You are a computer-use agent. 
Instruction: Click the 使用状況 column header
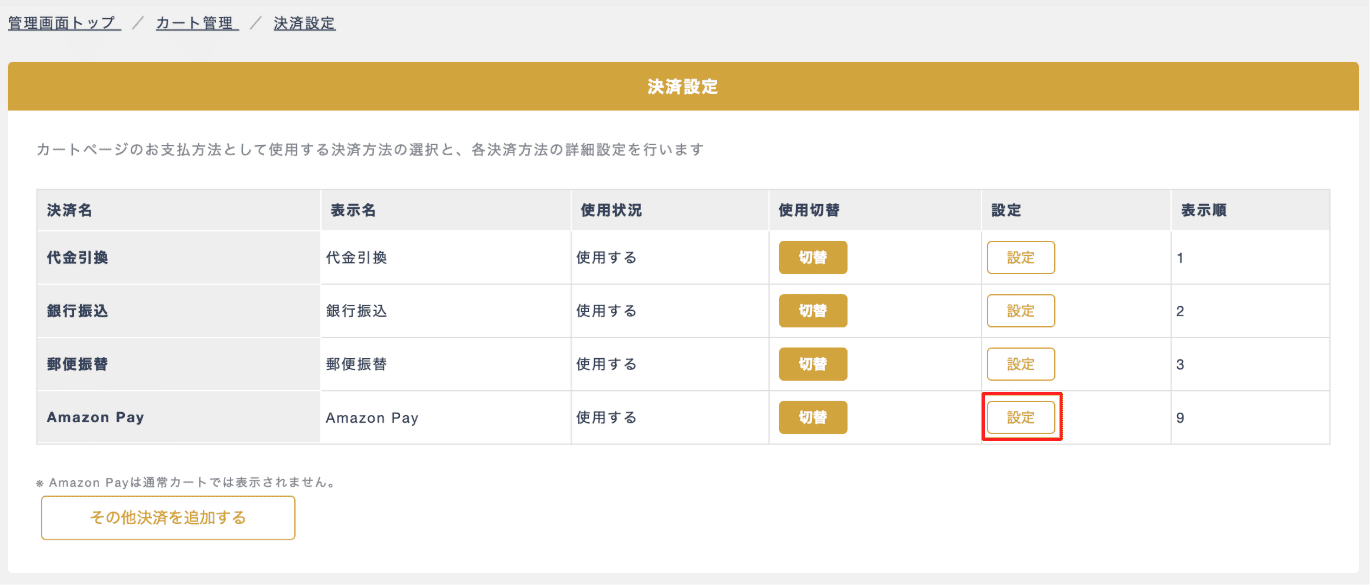click(611, 210)
